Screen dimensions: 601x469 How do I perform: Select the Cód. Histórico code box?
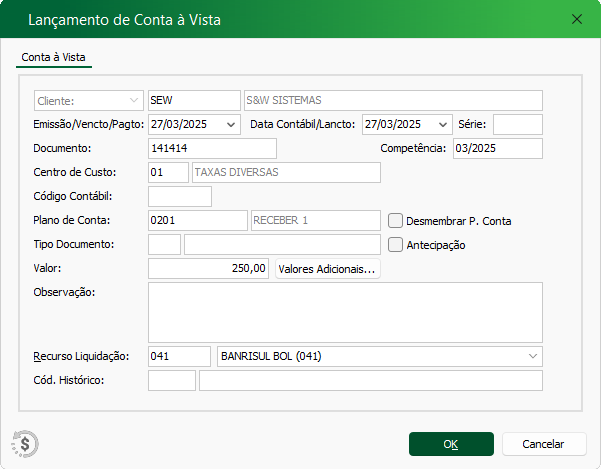point(172,380)
